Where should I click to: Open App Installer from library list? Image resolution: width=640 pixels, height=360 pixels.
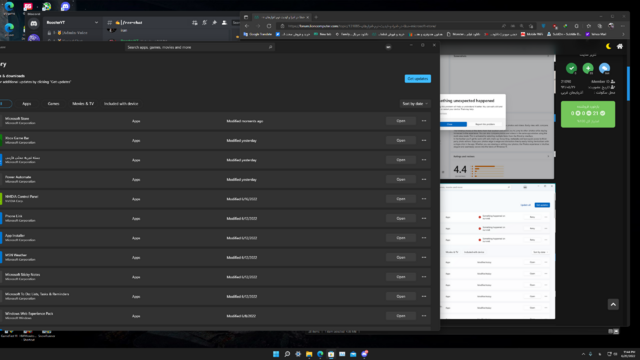click(x=401, y=238)
